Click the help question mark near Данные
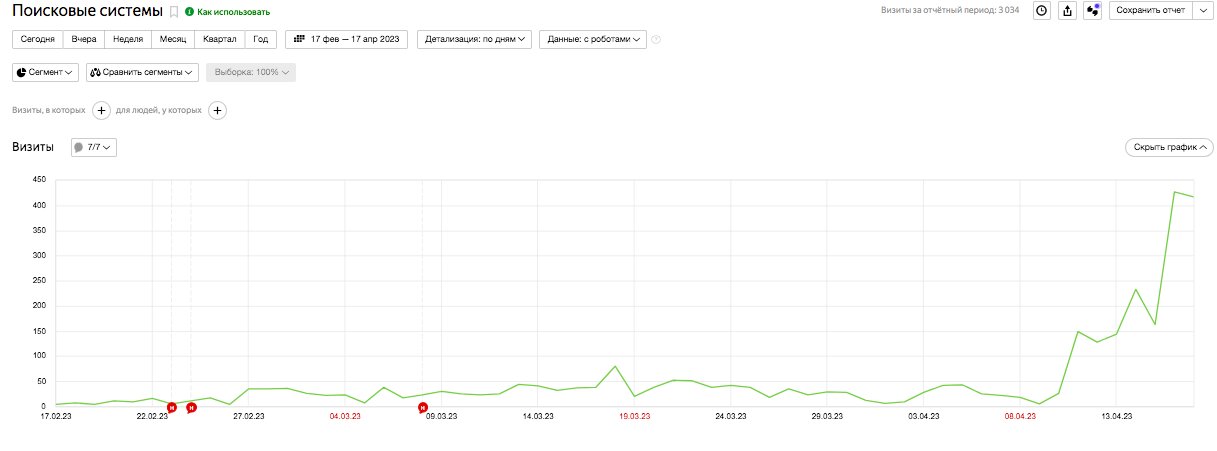 pos(656,40)
